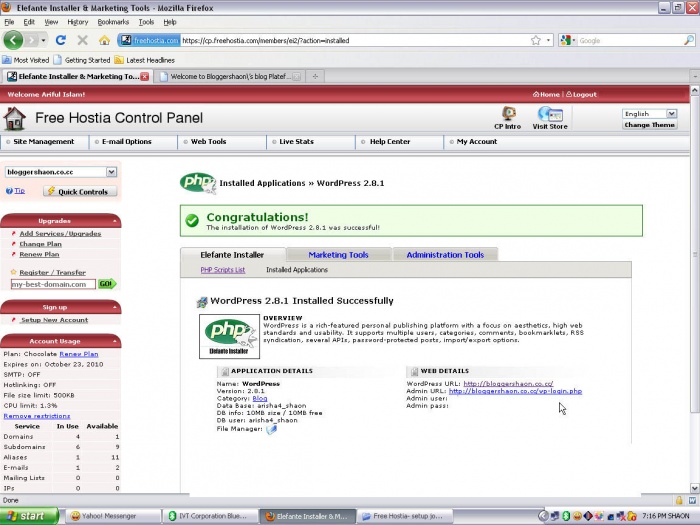Screen dimensions: 700x525
Task: Click Add Services/Upgrades link
Action: [x=60, y=233]
